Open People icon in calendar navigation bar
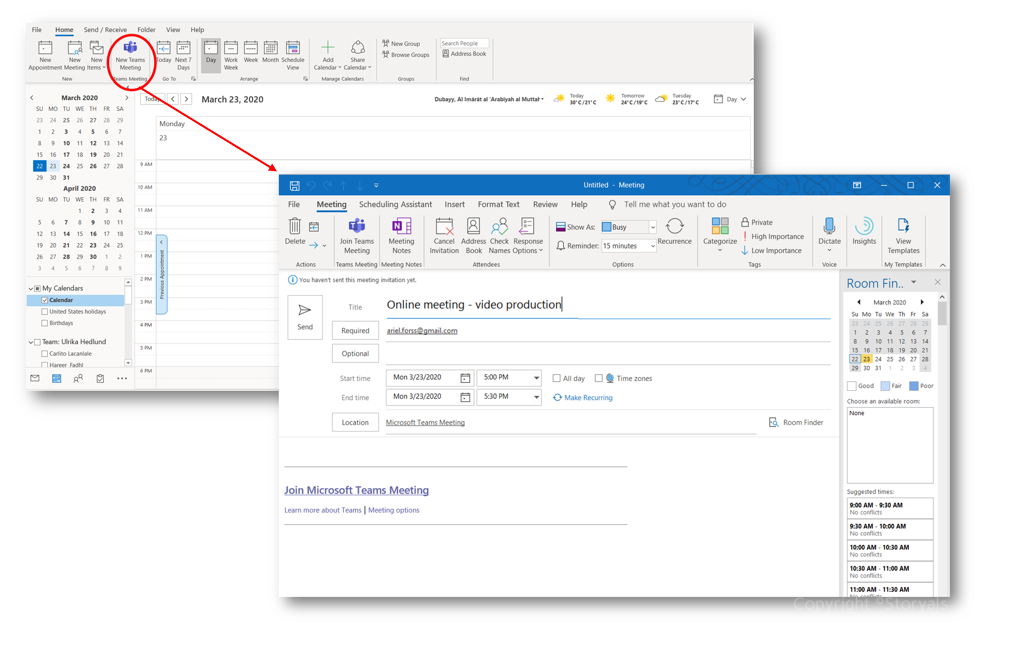The width and height of the screenshot is (1020, 650). (78, 378)
